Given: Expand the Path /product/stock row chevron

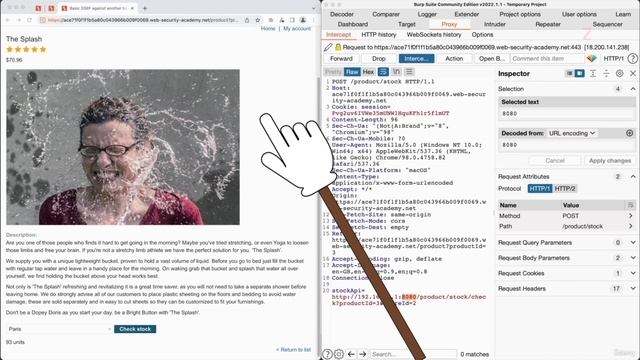Looking at the screenshot, I should click(631, 226).
